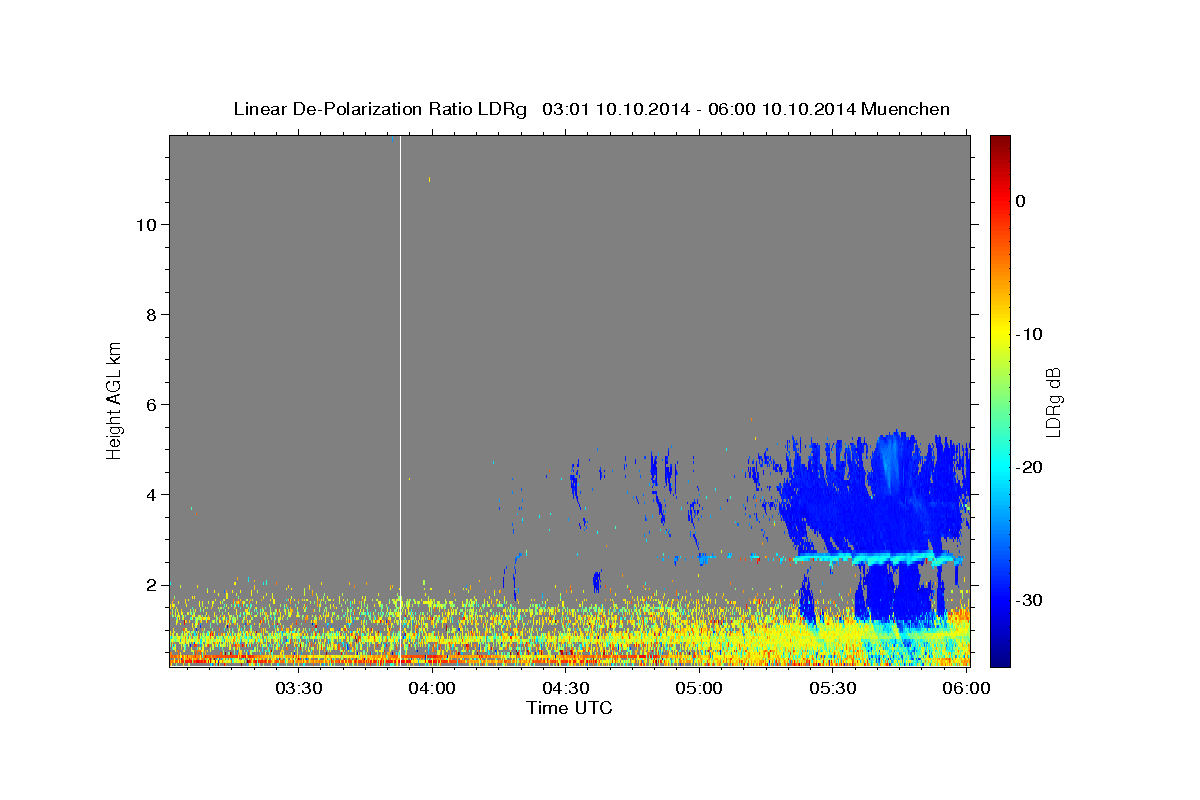Click the height tick label 8
This screenshot has height=800, width=1200.
pos(151,314)
